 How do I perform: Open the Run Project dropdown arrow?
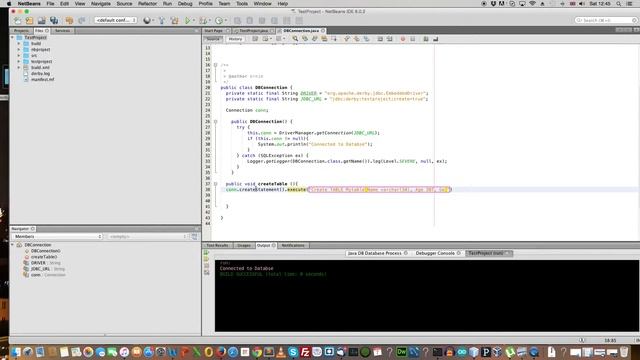tap(194, 20)
